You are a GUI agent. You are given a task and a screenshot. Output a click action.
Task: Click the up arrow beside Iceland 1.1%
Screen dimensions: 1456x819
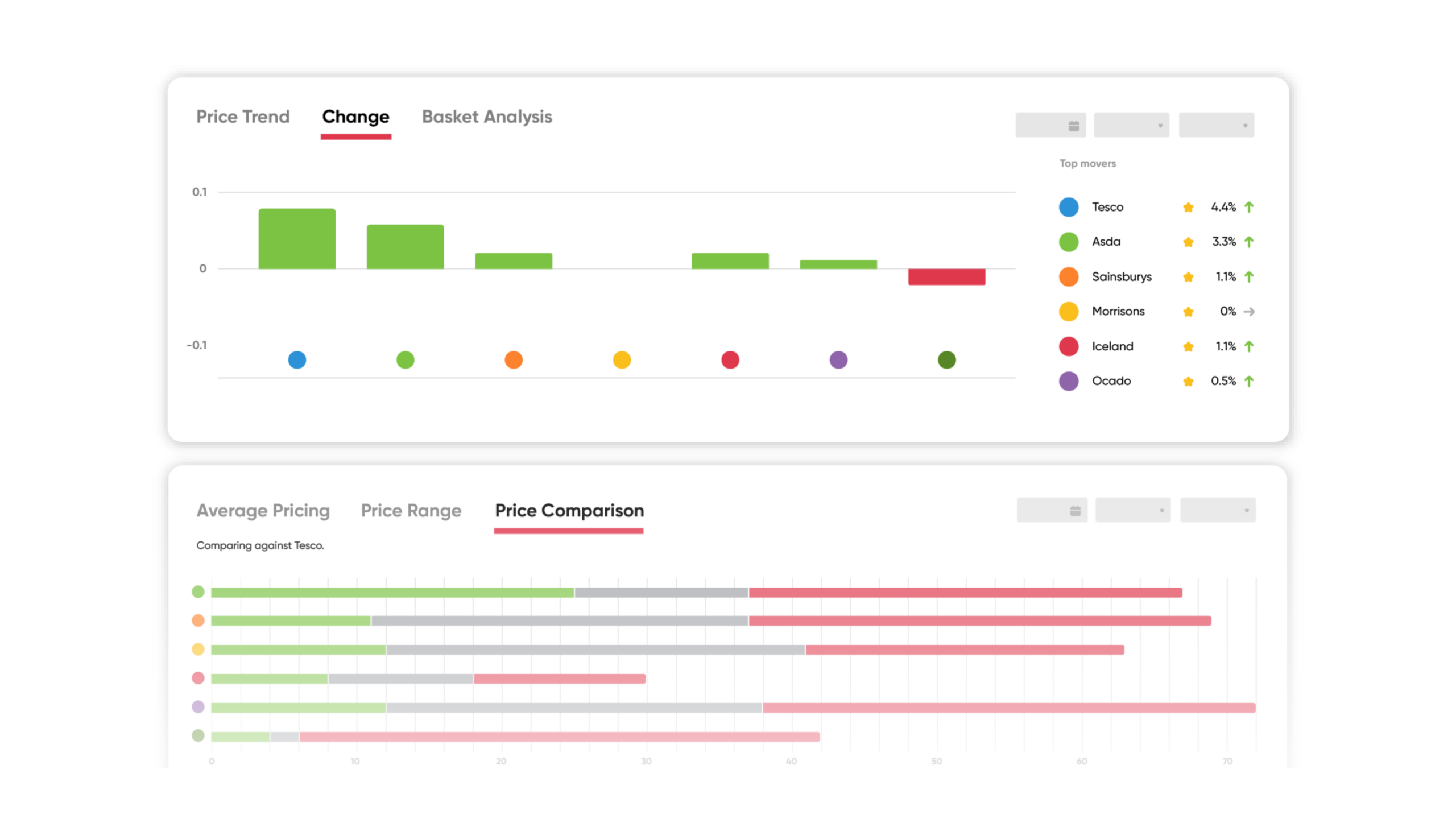(x=1249, y=346)
